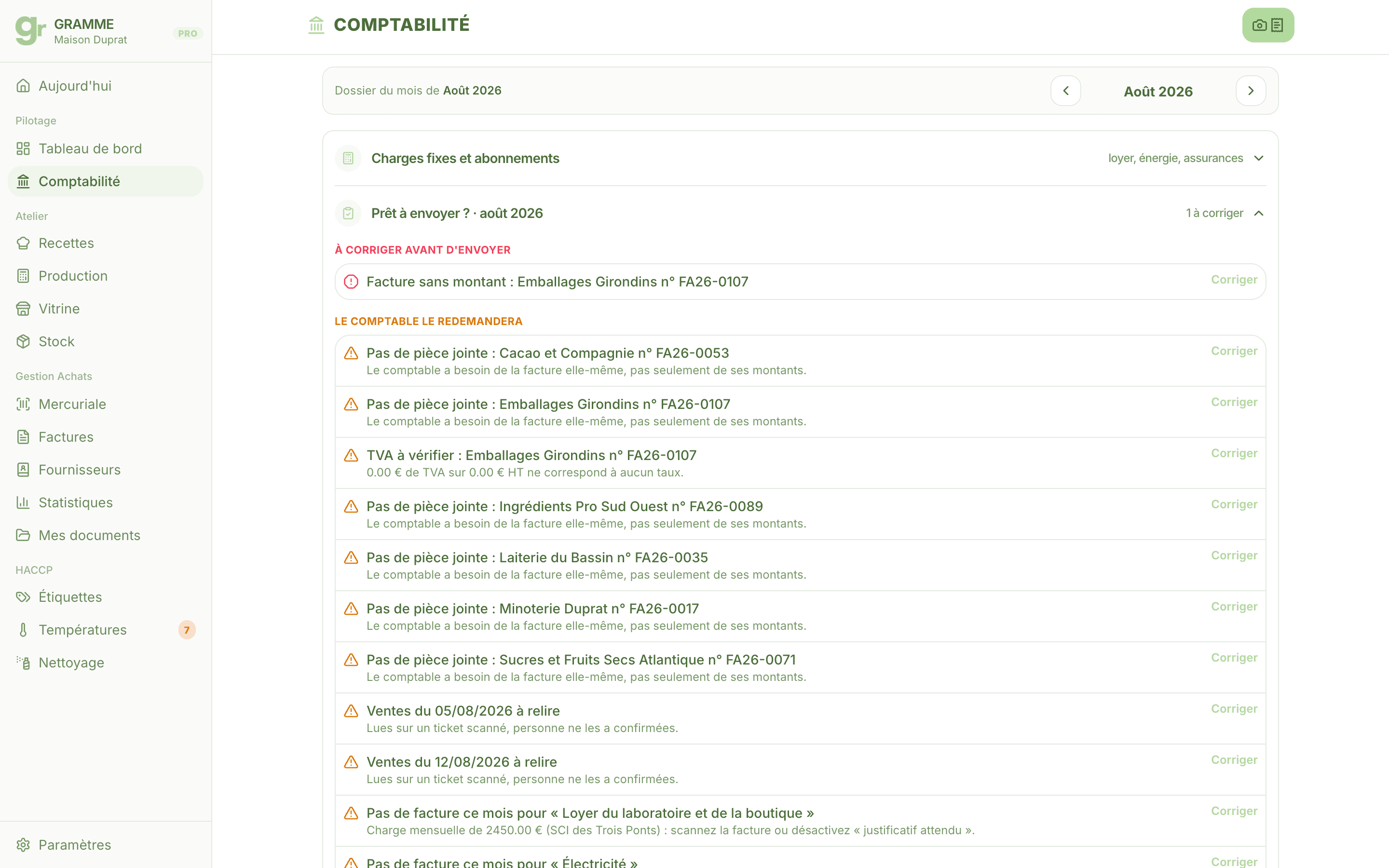
Task: Click Corriger for Cacao et Compagnie FA26-0053
Action: coord(1234,351)
